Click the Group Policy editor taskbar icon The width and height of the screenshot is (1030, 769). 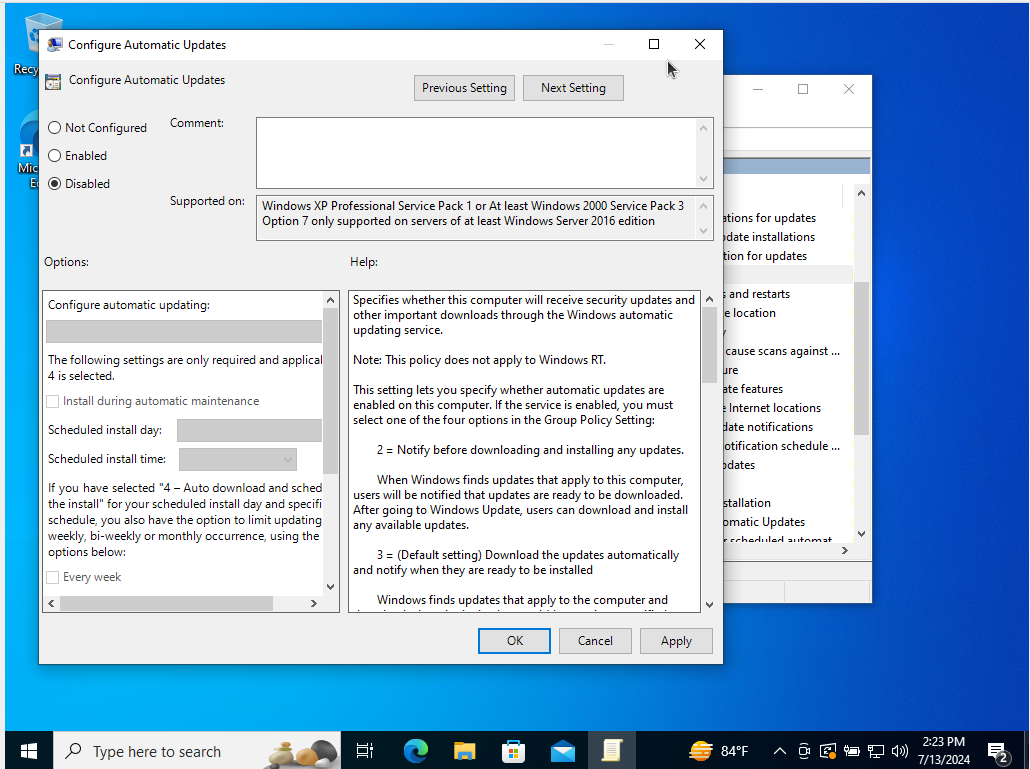pyautogui.click(x=612, y=751)
